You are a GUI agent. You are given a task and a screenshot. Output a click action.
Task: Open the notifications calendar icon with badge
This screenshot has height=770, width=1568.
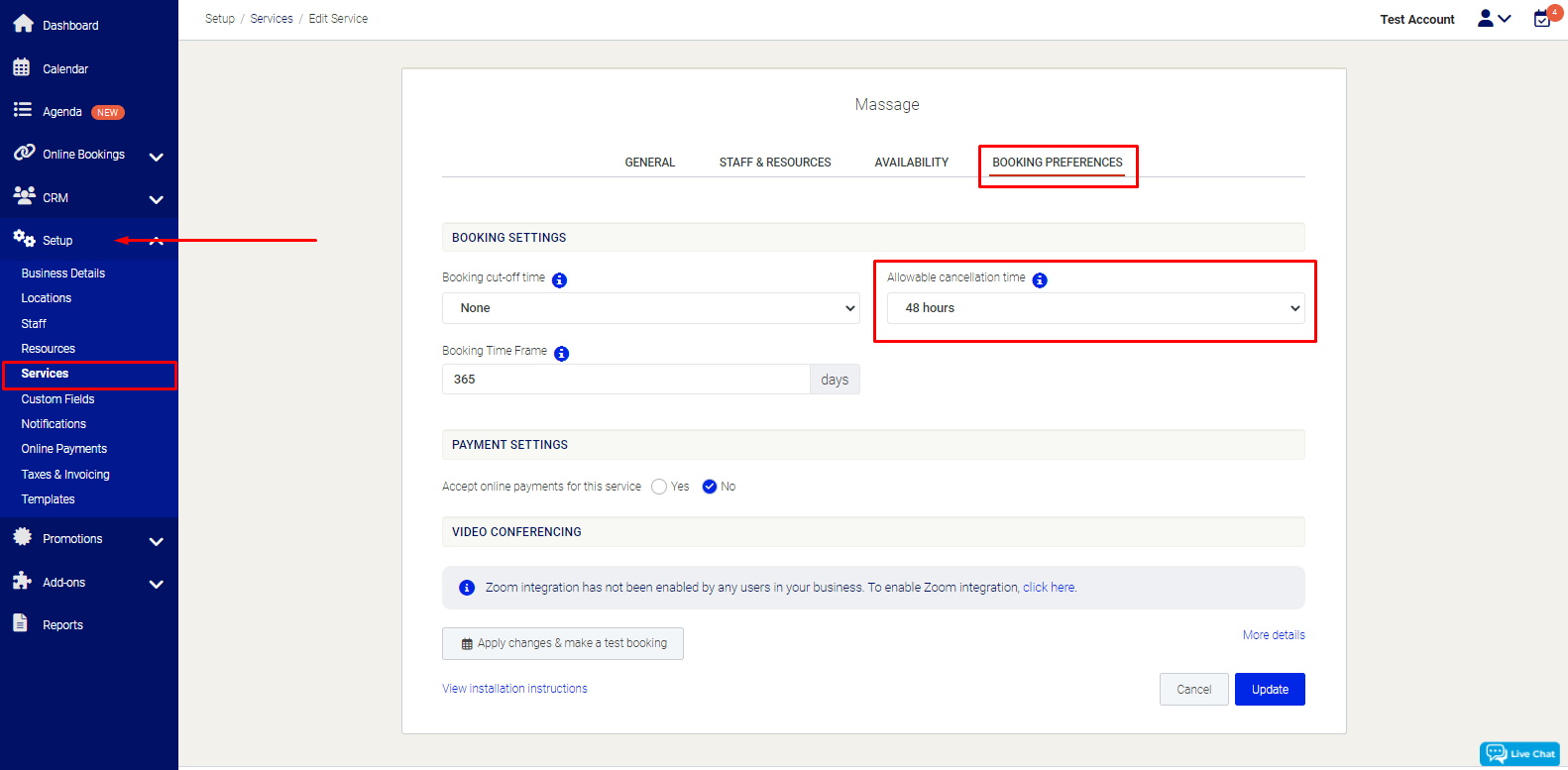coord(1542,19)
